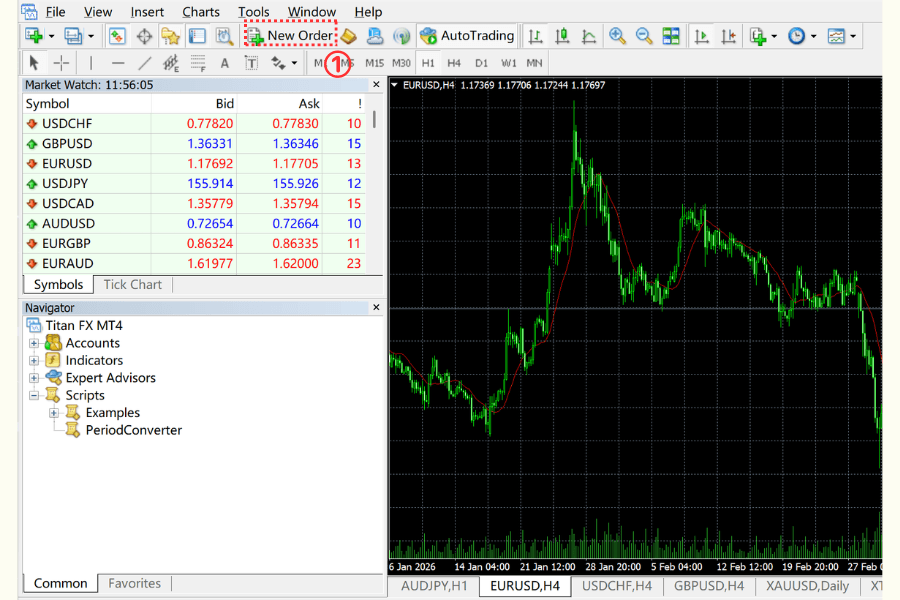Close the Navigator panel
Screen dimensions: 900x600
[376, 307]
